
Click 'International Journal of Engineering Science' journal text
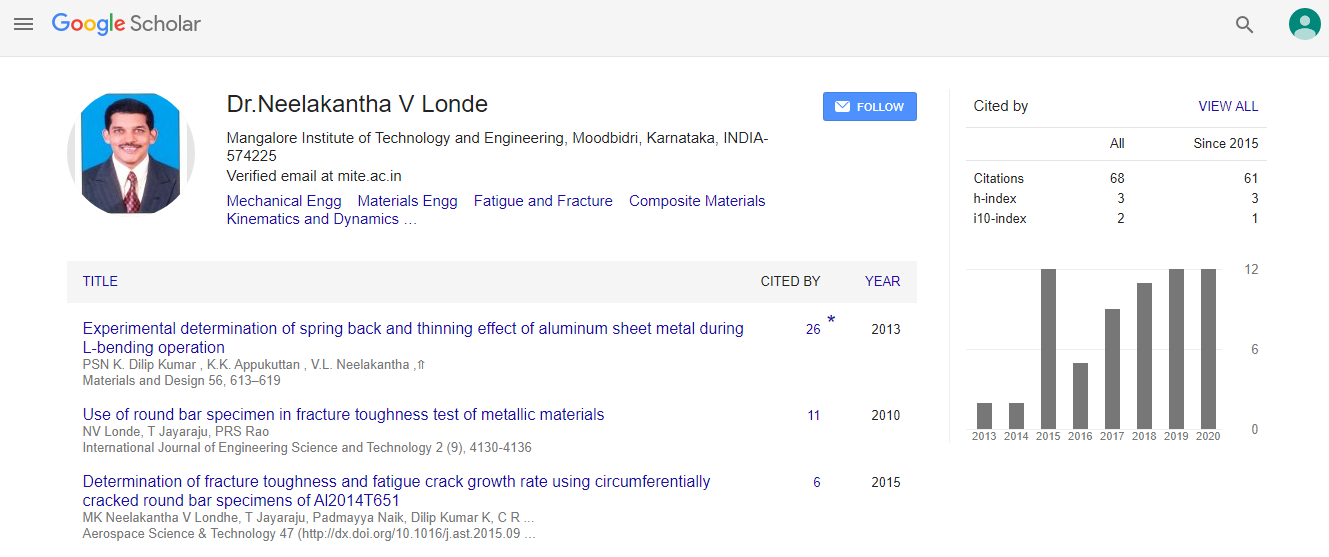pos(307,448)
